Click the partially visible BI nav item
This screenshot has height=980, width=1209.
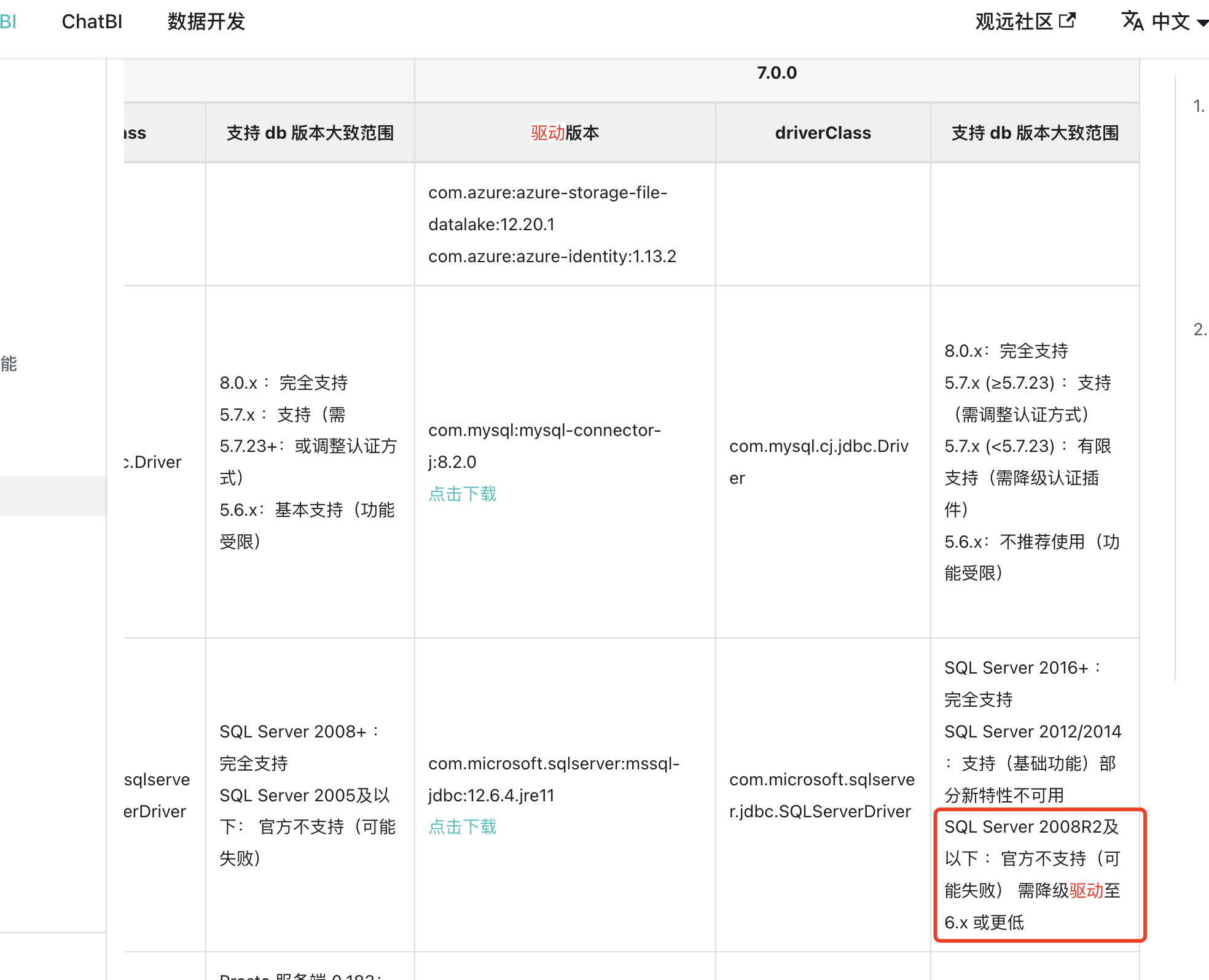click(x=8, y=22)
